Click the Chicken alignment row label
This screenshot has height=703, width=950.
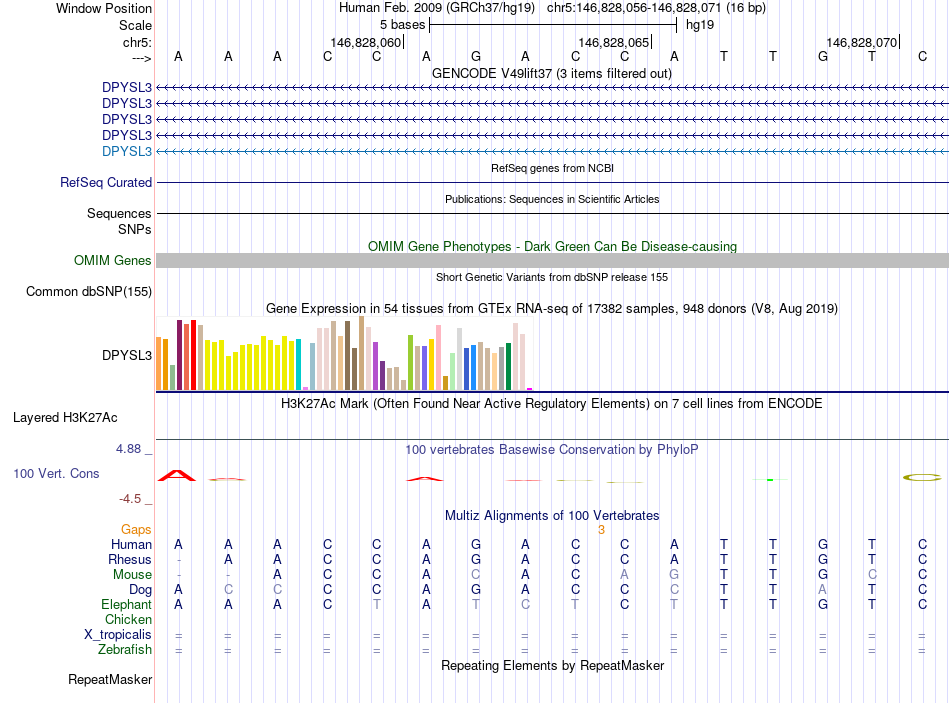pos(128,619)
